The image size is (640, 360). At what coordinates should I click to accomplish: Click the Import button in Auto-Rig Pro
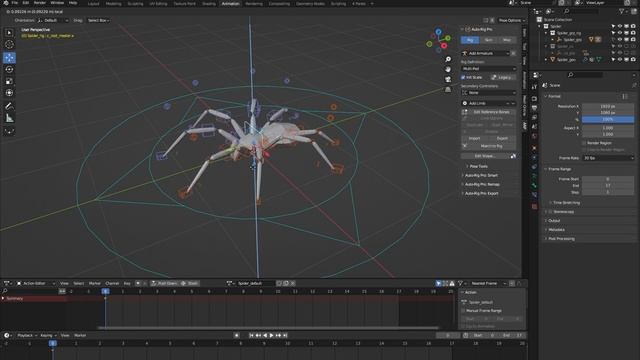[x=475, y=138]
